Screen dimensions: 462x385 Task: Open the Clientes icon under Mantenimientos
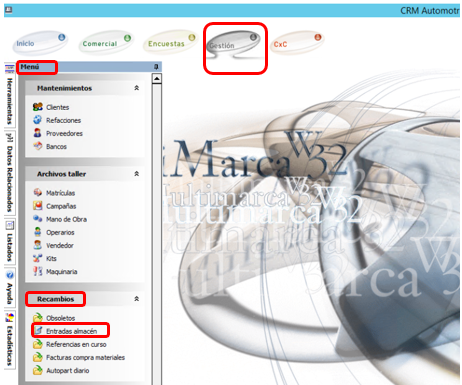click(x=38, y=107)
